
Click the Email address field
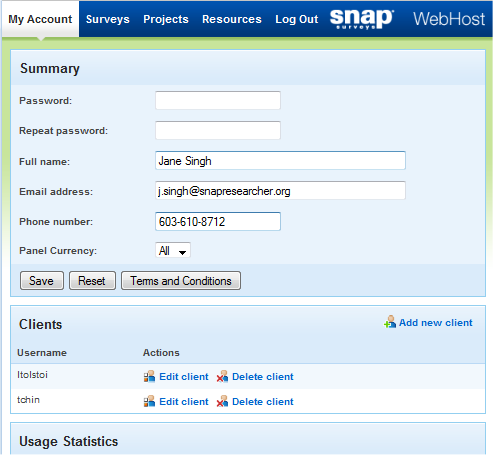pyautogui.click(x=280, y=191)
